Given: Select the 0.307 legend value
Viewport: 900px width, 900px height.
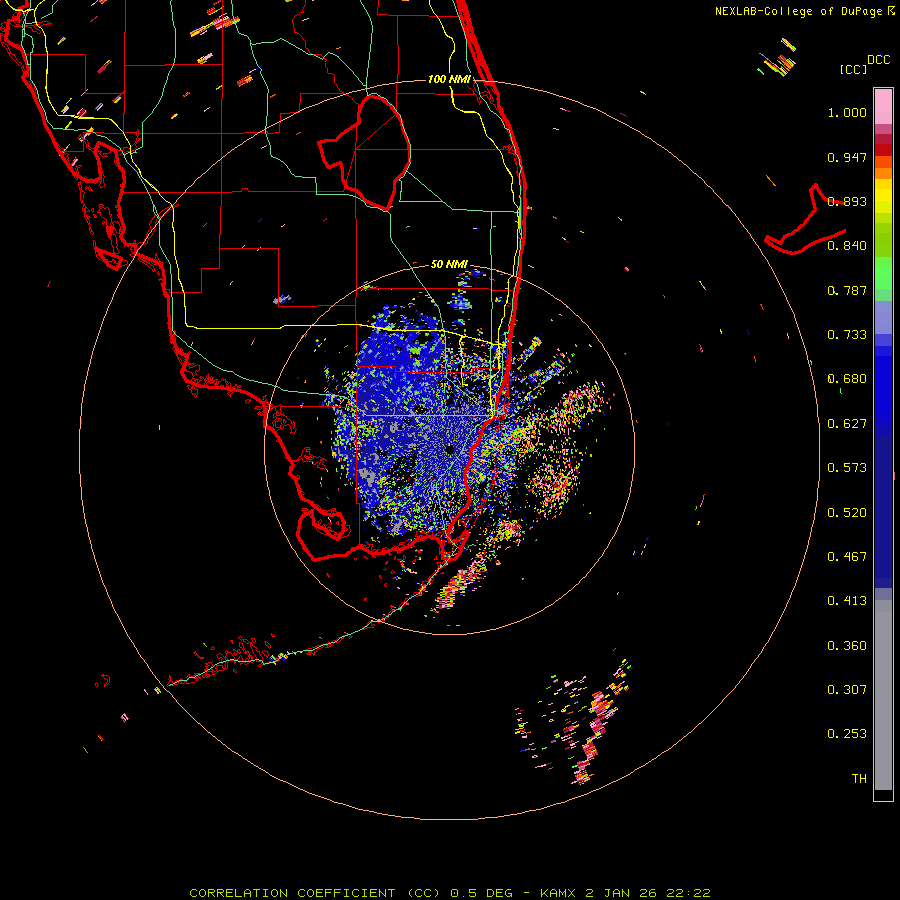Looking at the screenshot, I should pos(847,690).
